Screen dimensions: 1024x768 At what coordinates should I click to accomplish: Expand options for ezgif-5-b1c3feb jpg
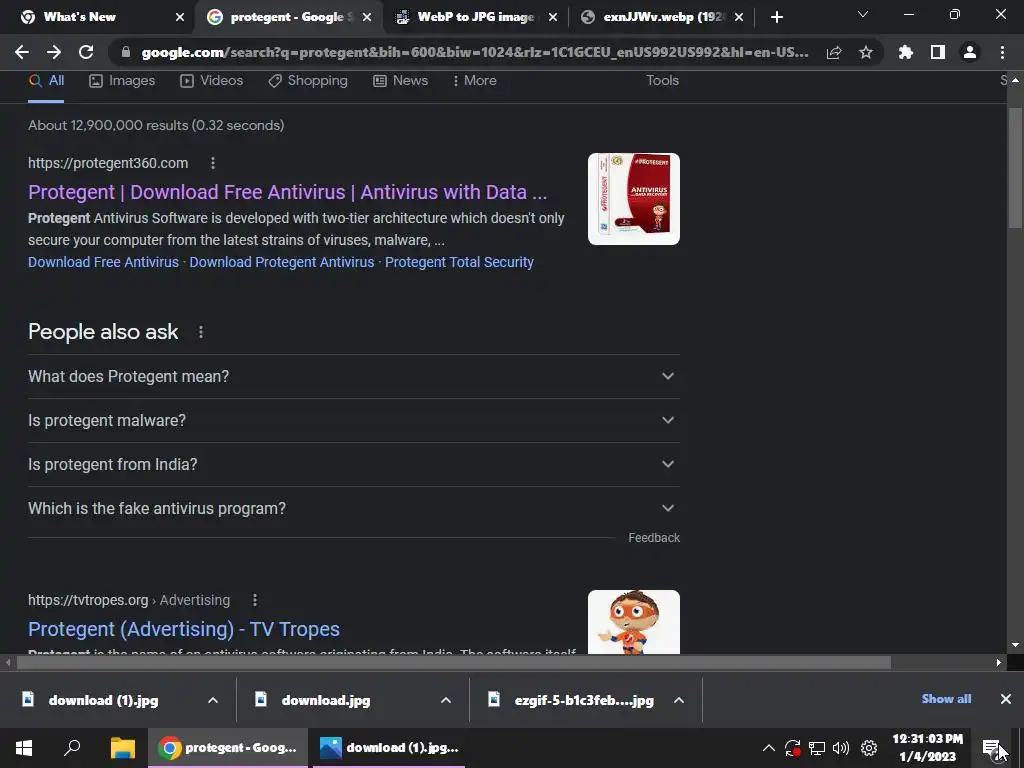[x=679, y=700]
